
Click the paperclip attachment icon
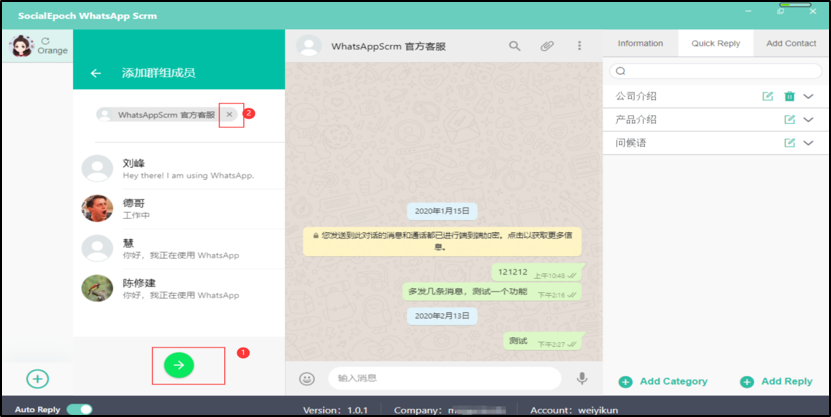point(547,46)
